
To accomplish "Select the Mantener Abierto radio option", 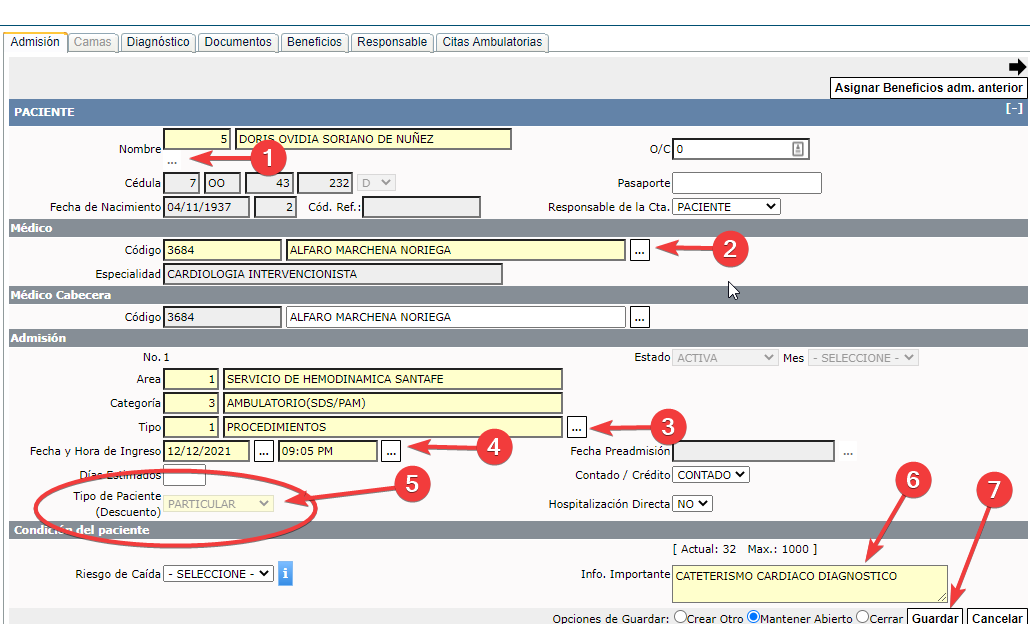I will 753,617.
